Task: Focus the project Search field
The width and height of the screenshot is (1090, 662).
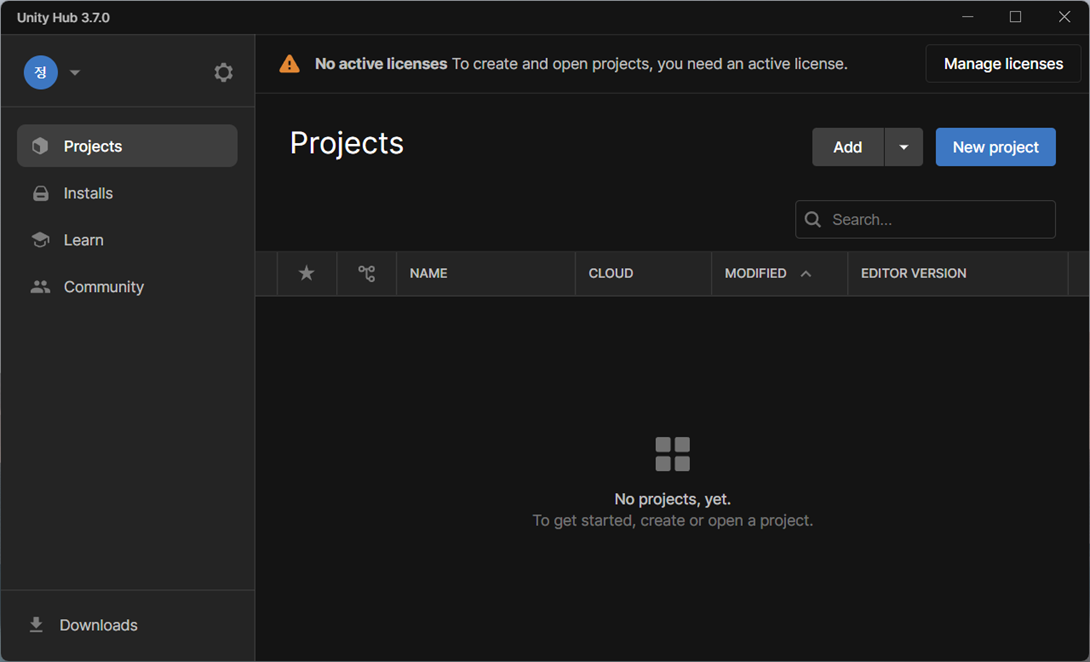Action: pos(925,220)
